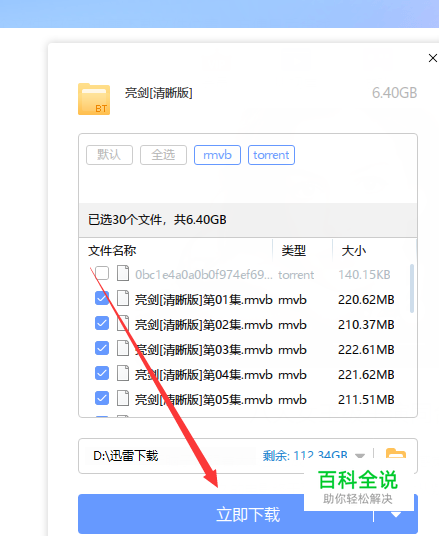
Task: Toggle the rmvb file type filter
Action: click(217, 155)
